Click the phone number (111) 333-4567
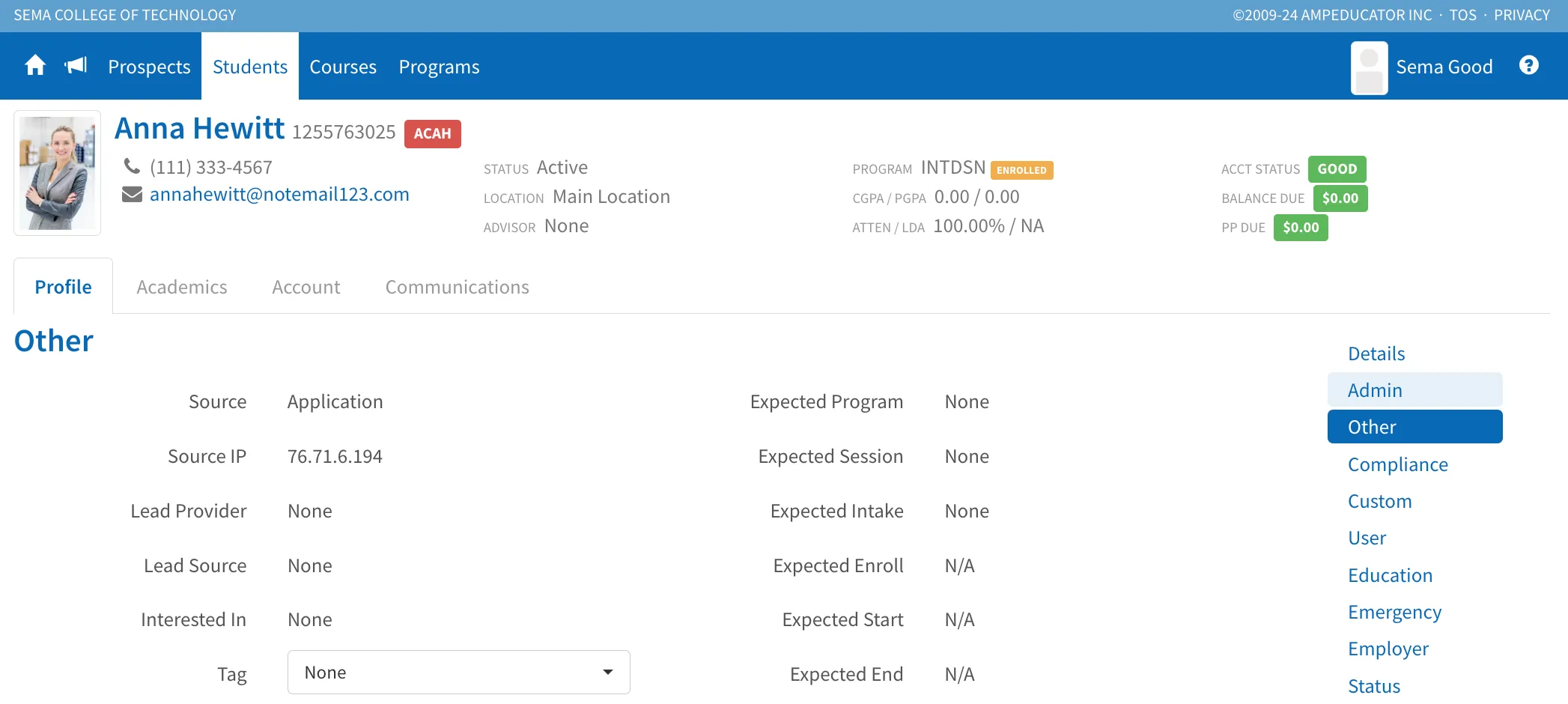The height and width of the screenshot is (704, 1568). pos(211,167)
